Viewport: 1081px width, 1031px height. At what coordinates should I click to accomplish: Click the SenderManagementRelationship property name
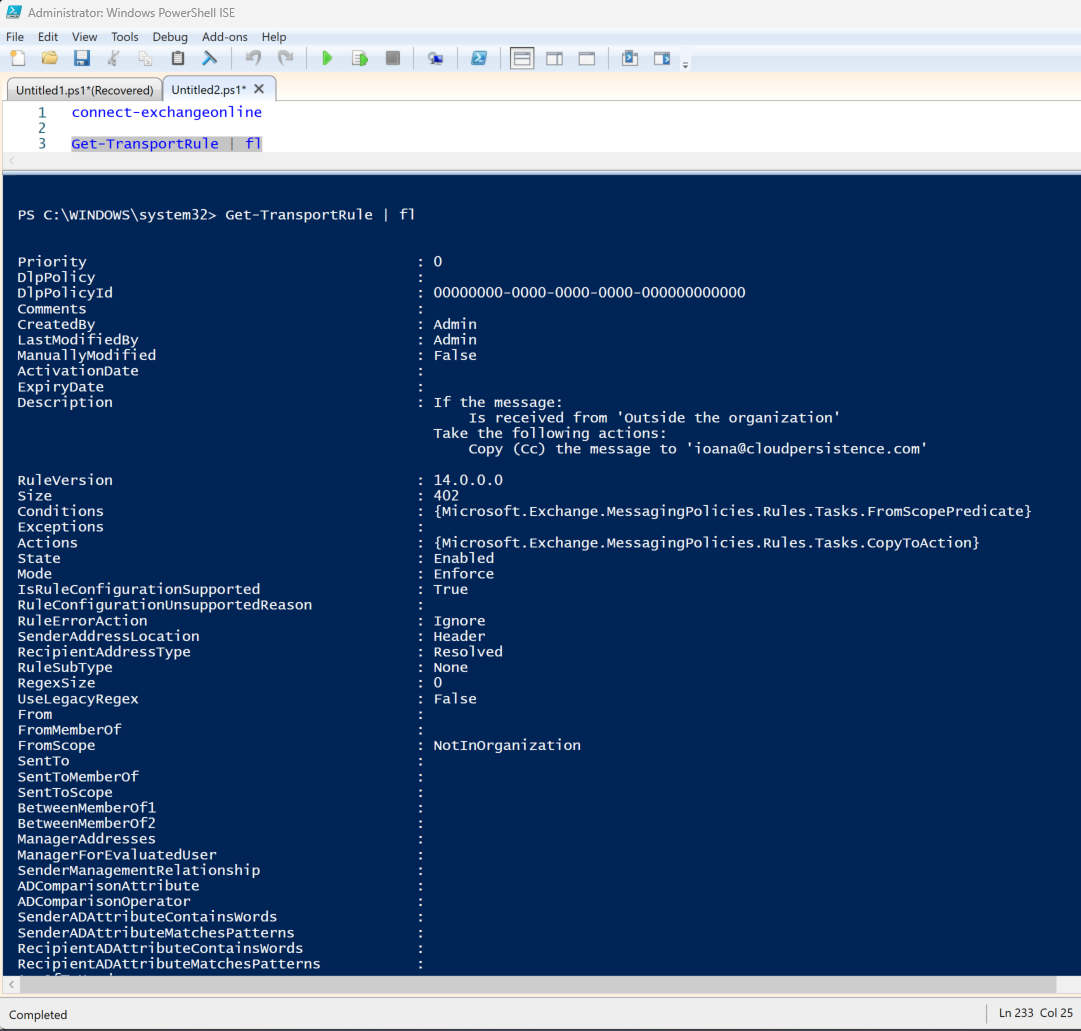139,870
